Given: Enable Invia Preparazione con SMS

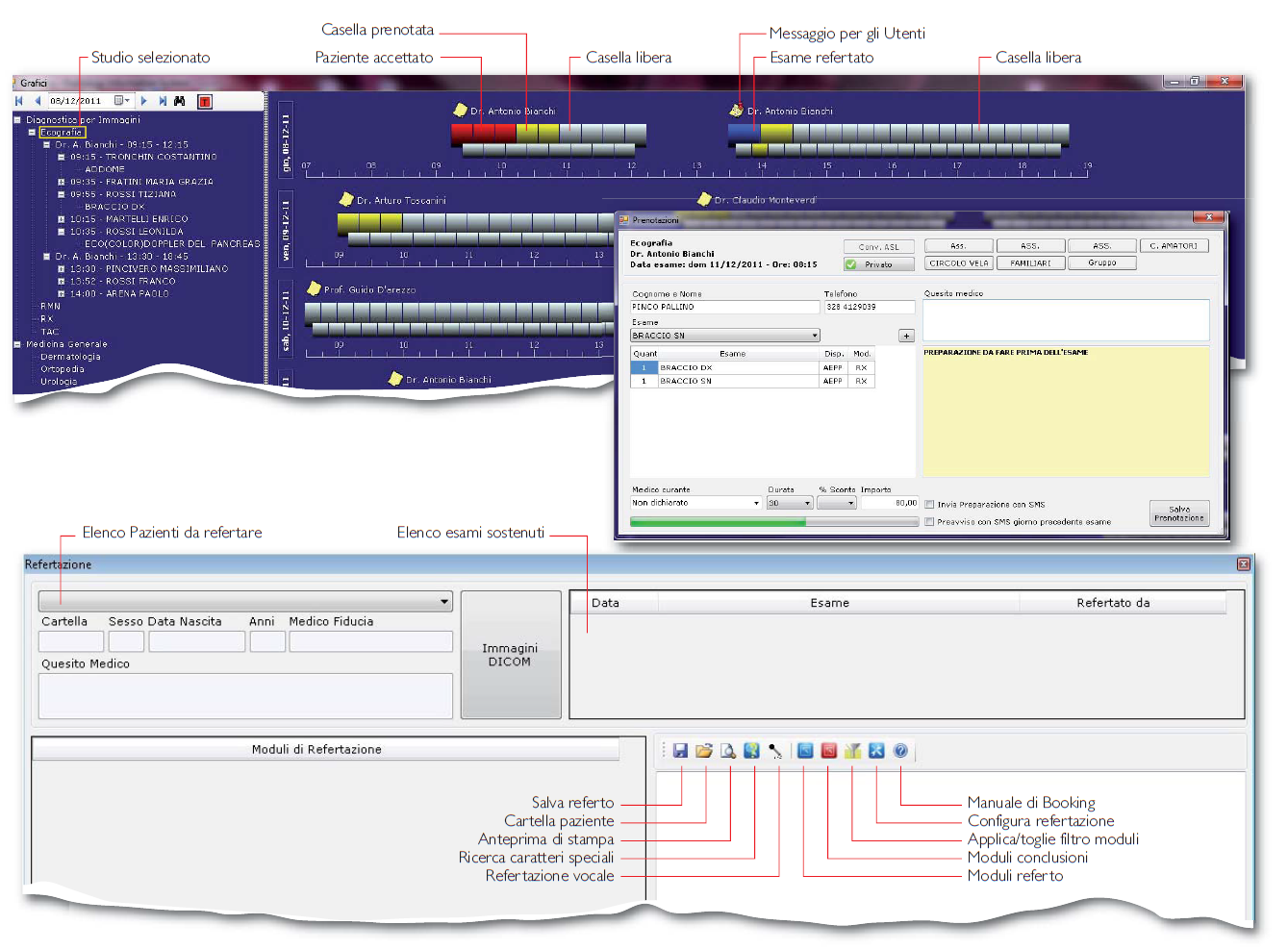Looking at the screenshot, I should 929,504.
